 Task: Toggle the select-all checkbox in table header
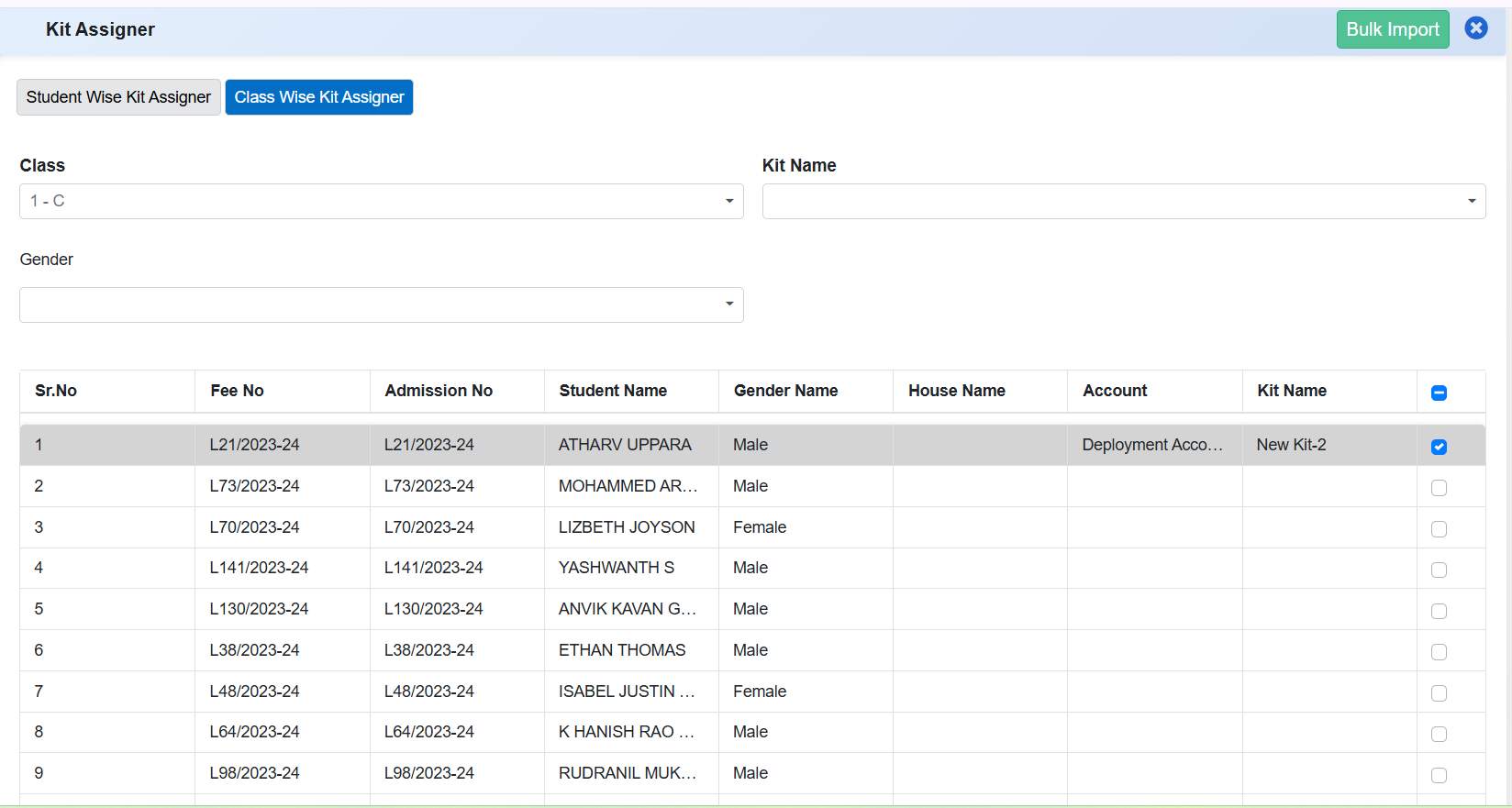pos(1439,393)
